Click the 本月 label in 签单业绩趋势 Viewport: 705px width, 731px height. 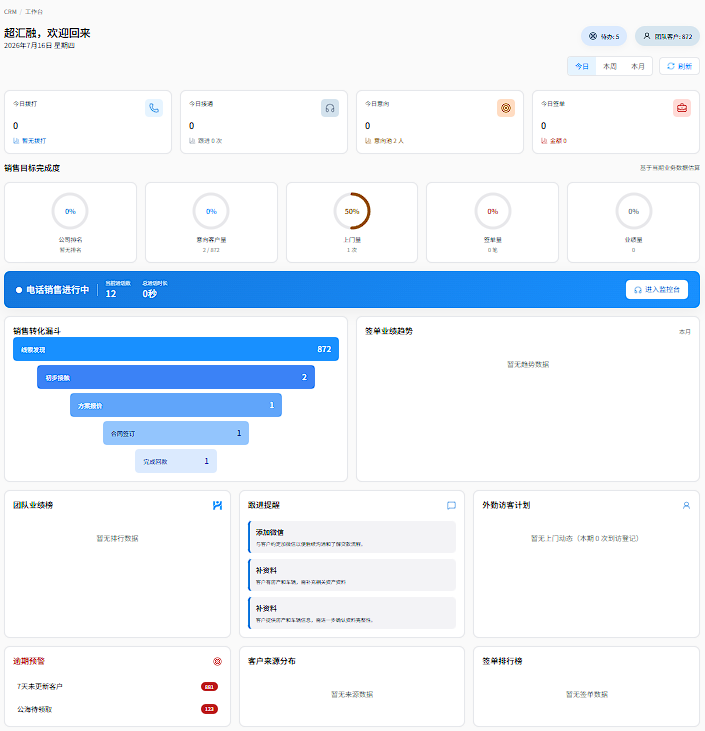click(x=685, y=332)
